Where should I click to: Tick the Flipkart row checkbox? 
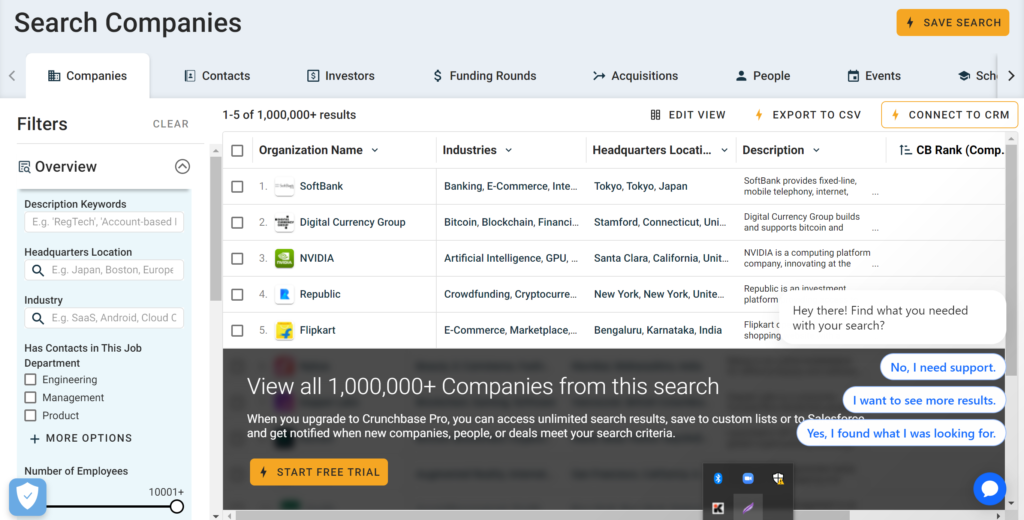coord(237,330)
